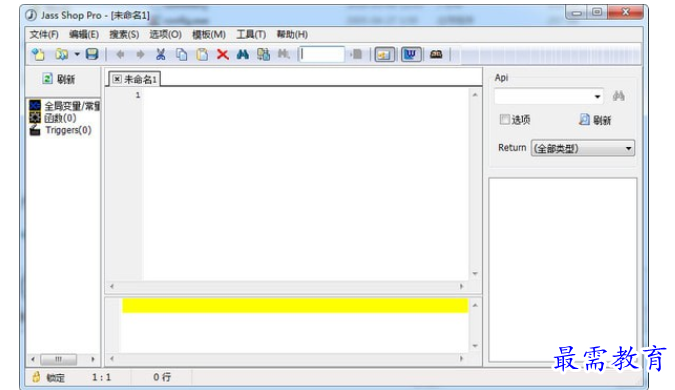The width and height of the screenshot is (675, 390).
Task: Select the Triggers(0) tree item
Action: click(60, 130)
